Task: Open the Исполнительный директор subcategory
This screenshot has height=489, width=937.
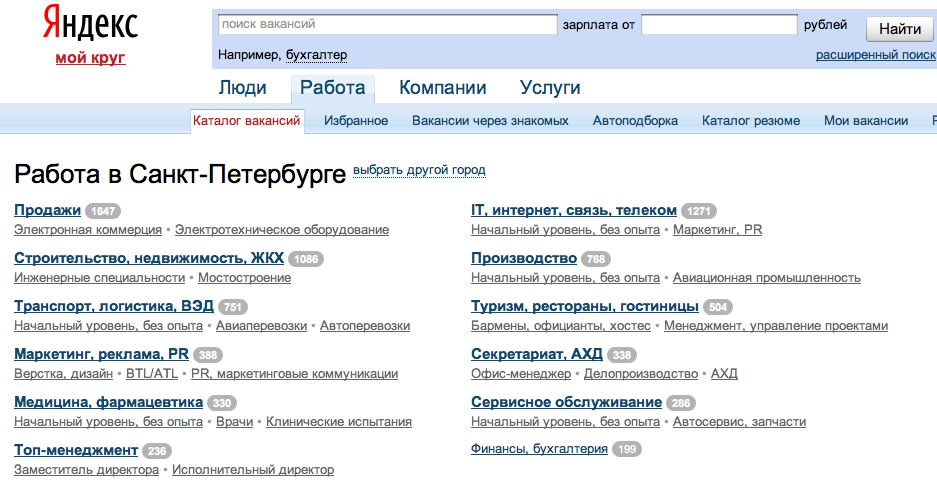Action: click(x=252, y=470)
